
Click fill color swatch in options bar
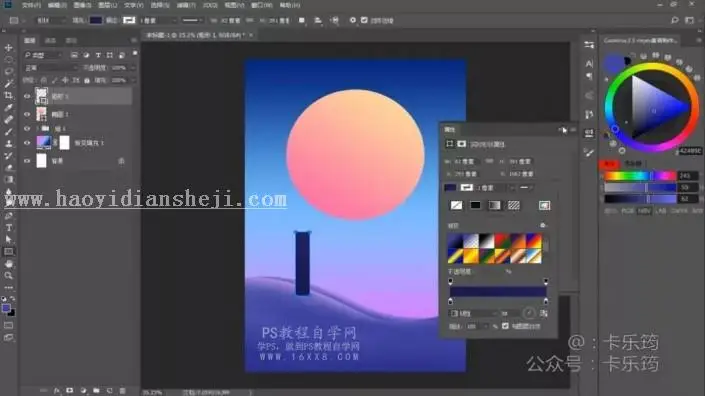click(95, 20)
